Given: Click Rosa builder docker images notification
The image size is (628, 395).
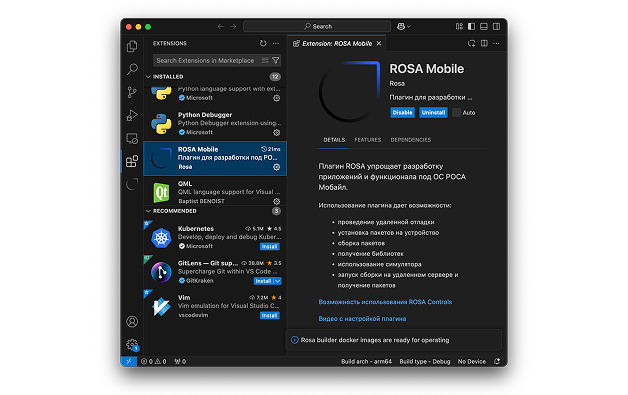Looking at the screenshot, I should click(394, 340).
